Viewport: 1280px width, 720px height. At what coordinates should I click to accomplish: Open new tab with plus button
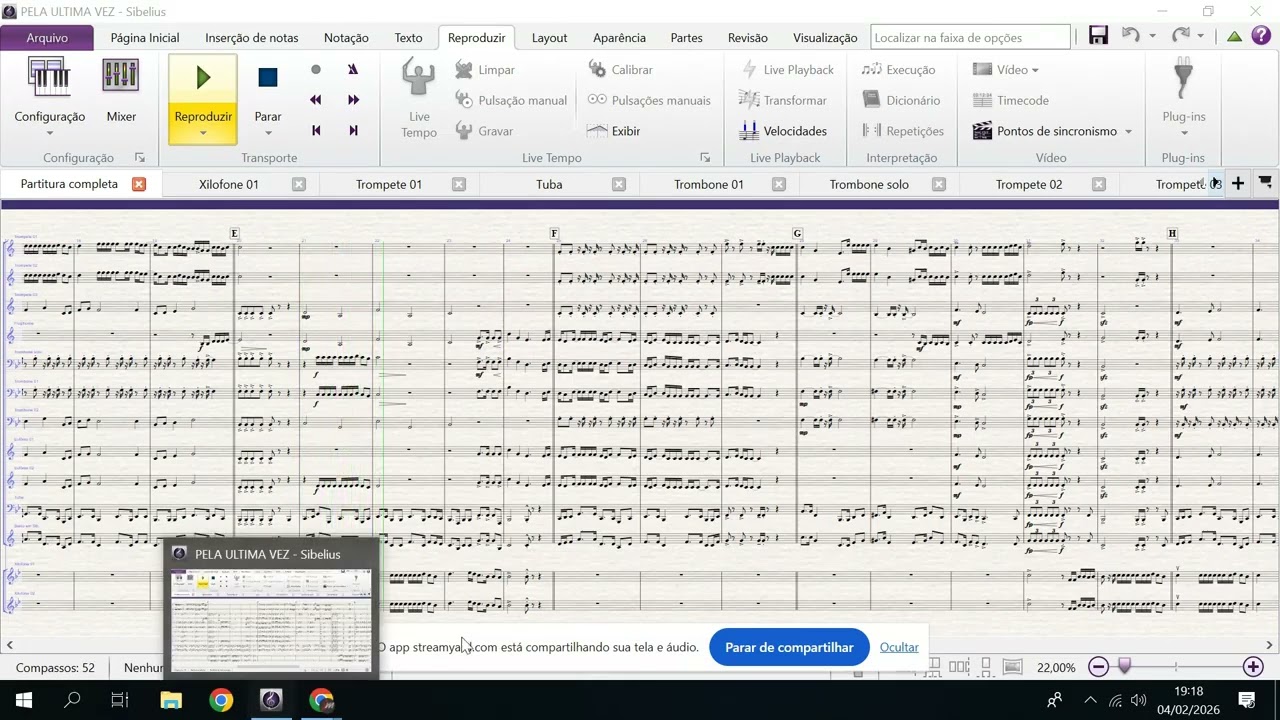click(1238, 183)
